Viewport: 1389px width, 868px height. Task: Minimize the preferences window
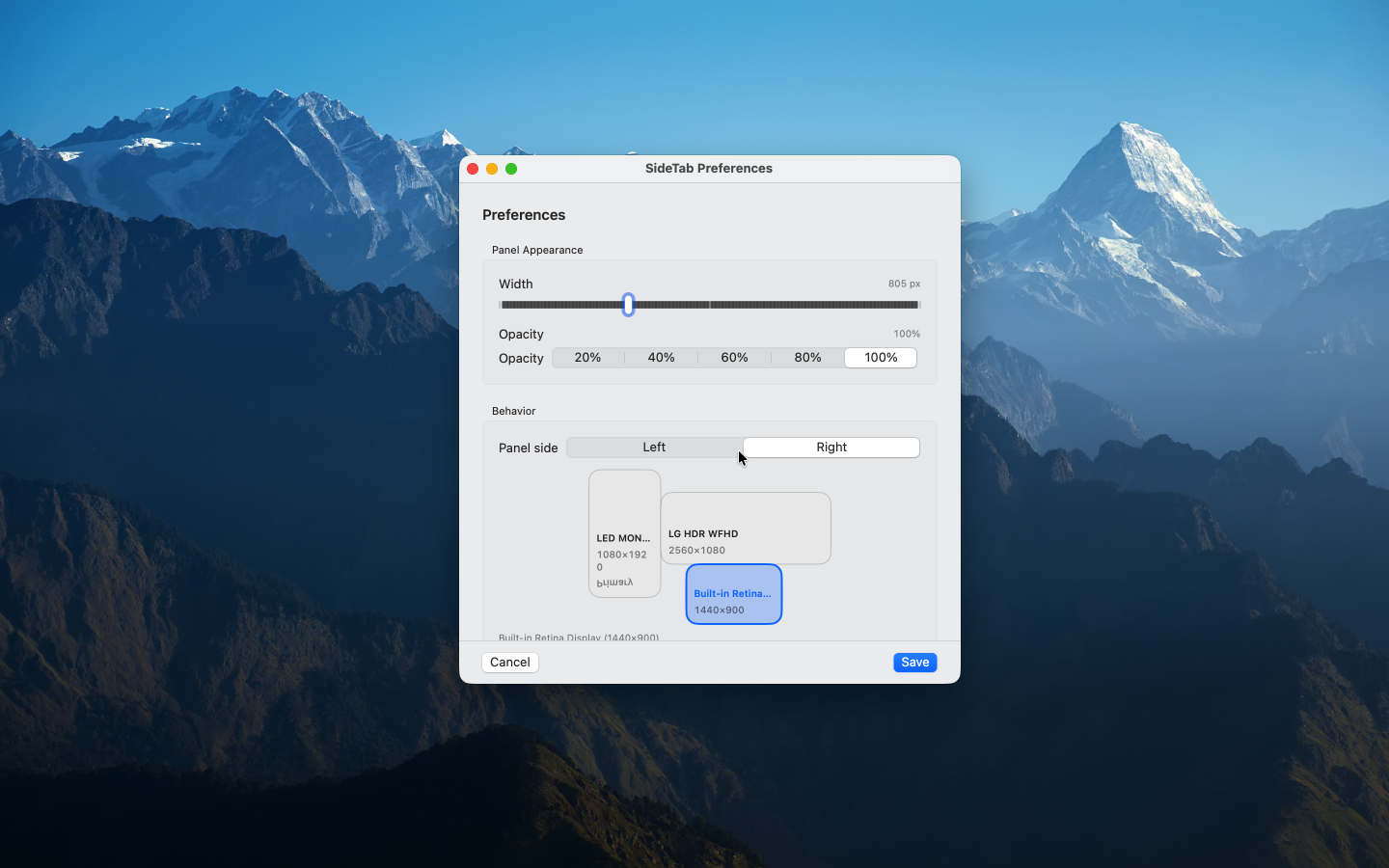pos(492,168)
